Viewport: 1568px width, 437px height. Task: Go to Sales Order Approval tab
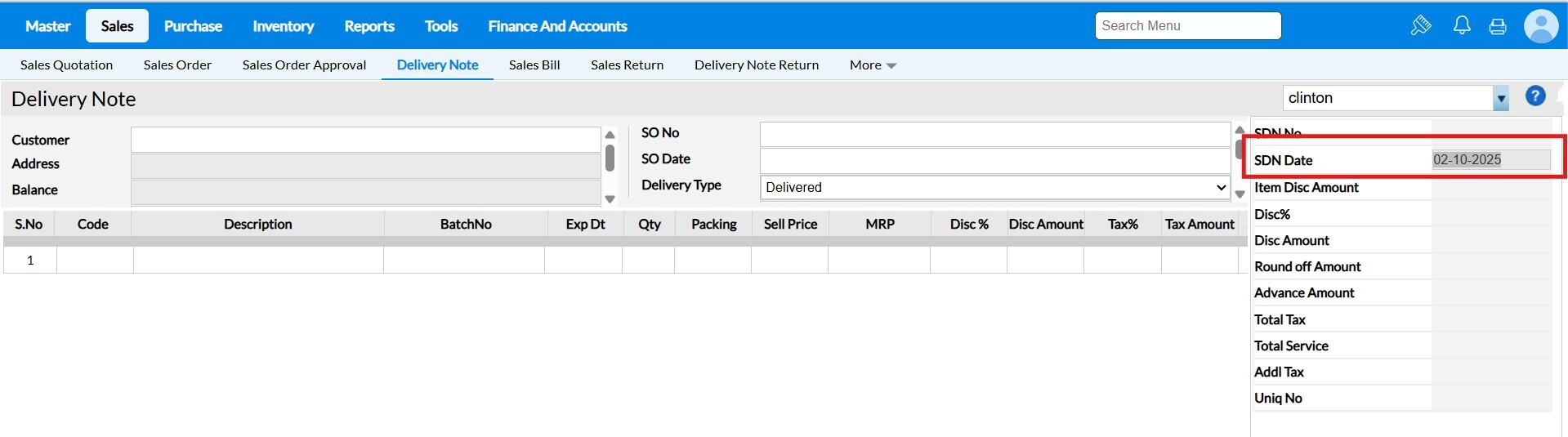pyautogui.click(x=304, y=65)
